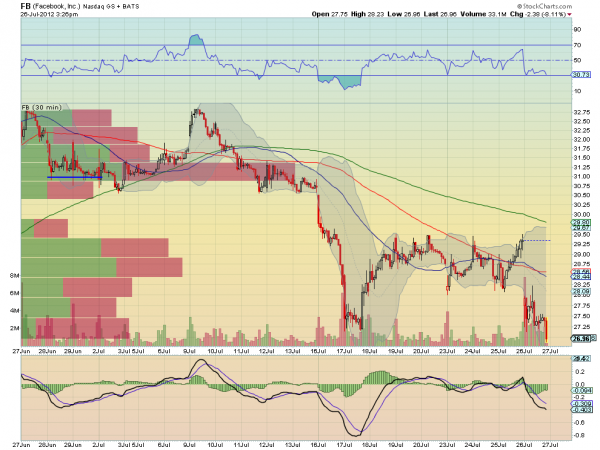Select the Last 26.96 value in header

[440, 14]
